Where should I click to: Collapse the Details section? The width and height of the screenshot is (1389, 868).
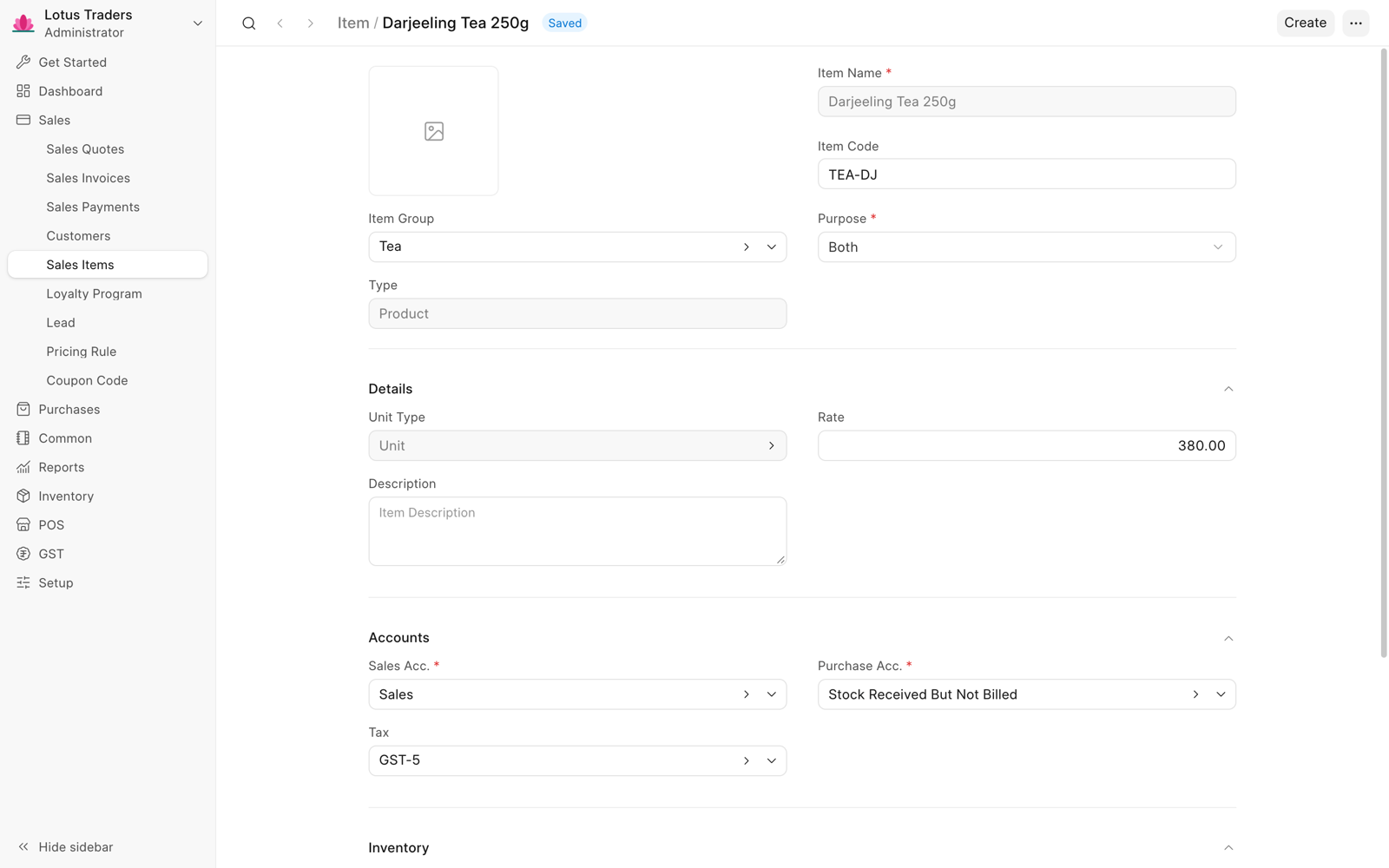click(1228, 389)
